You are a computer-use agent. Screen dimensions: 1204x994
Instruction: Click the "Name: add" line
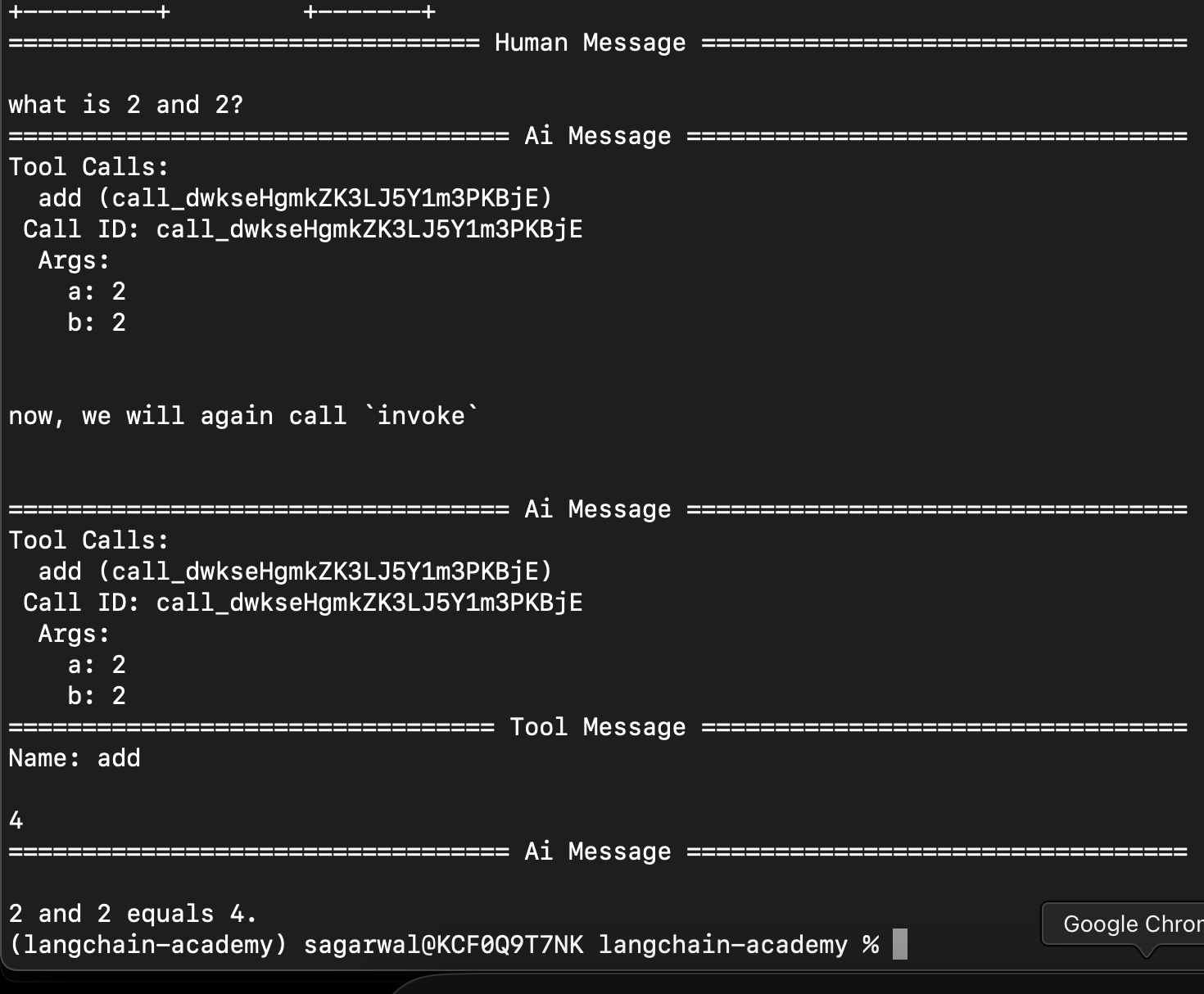(x=75, y=758)
